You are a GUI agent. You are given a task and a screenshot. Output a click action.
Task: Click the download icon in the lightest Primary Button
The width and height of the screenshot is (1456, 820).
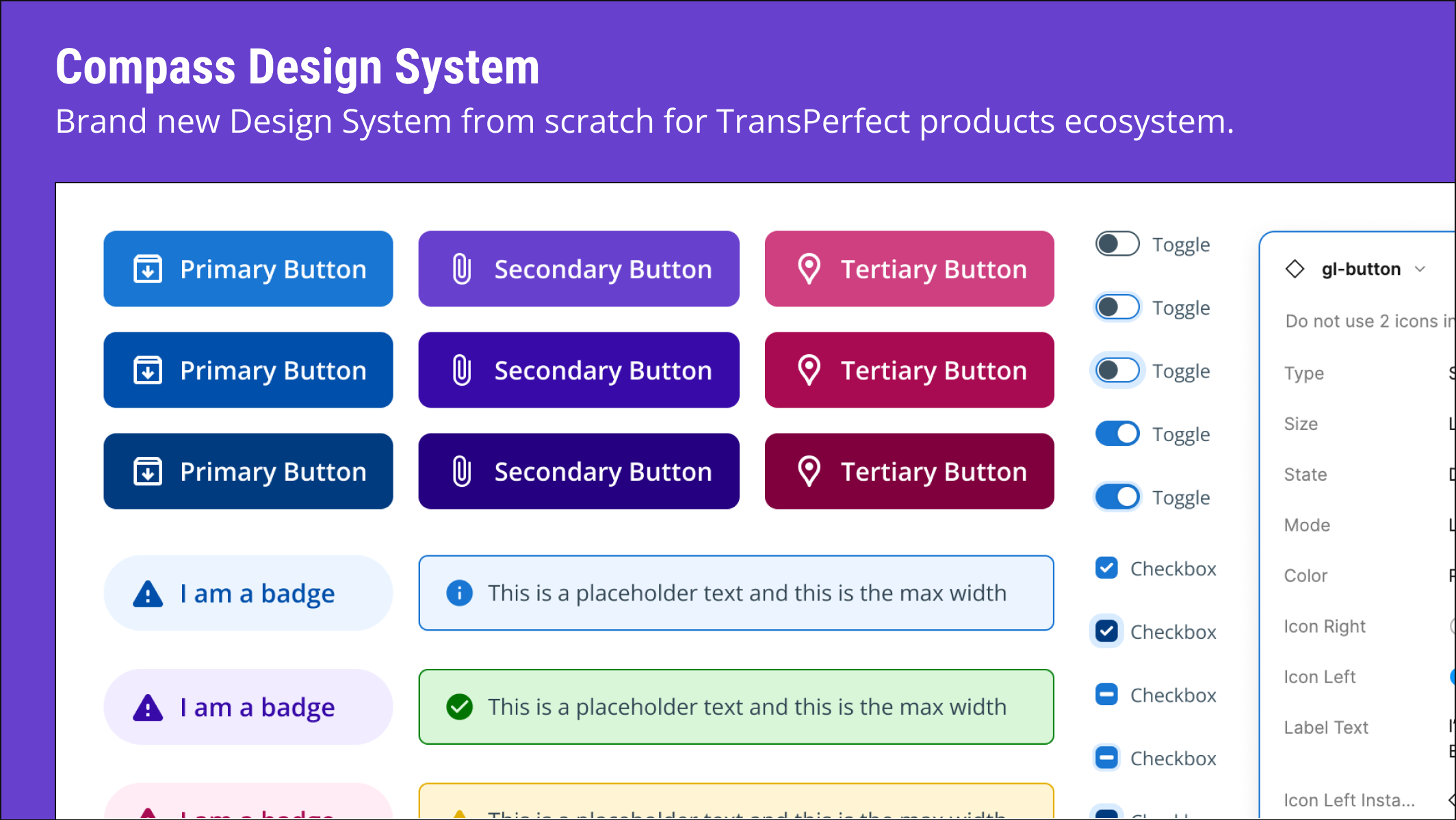pyautogui.click(x=148, y=269)
